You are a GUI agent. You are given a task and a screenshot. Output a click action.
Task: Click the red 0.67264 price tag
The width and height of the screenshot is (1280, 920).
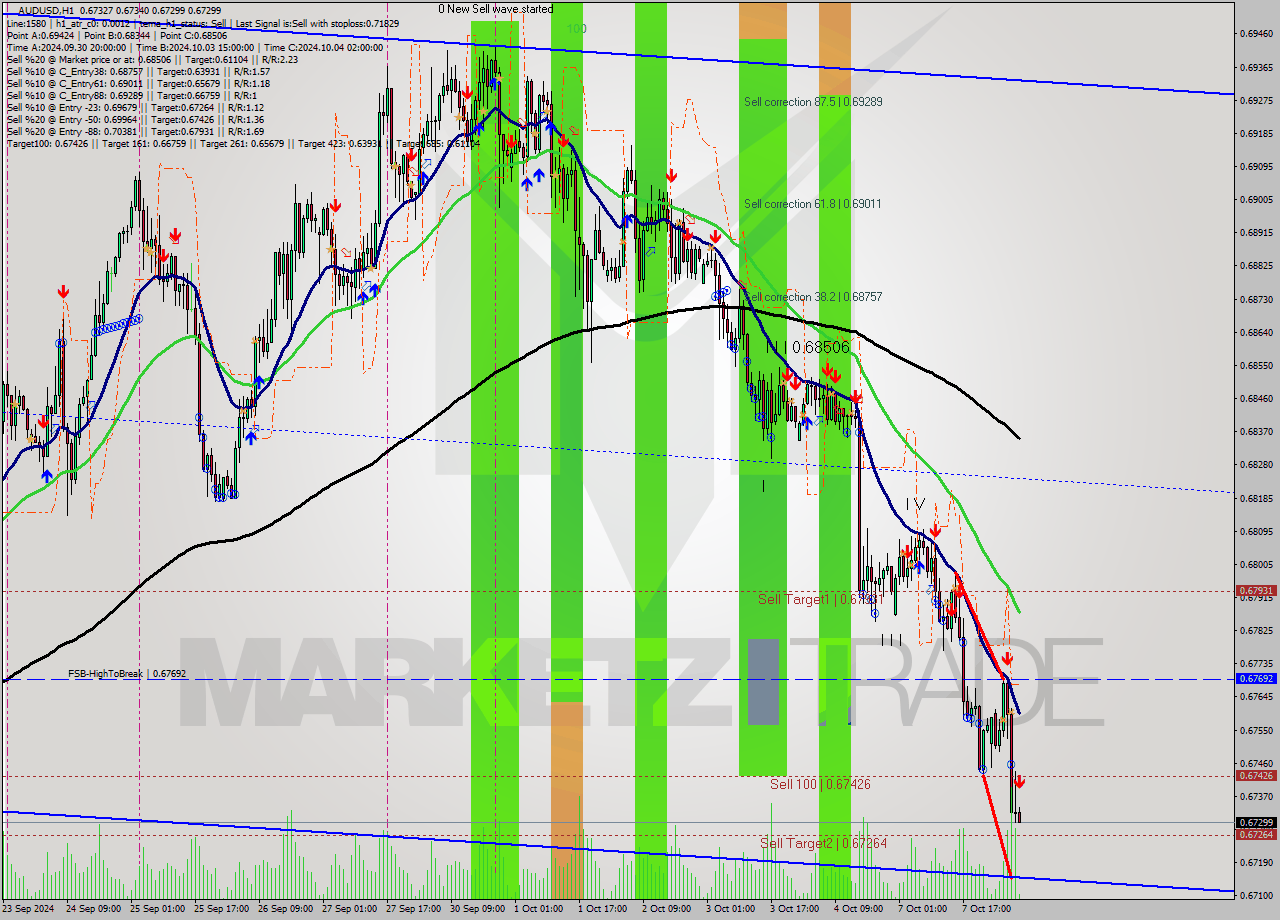pos(1256,835)
